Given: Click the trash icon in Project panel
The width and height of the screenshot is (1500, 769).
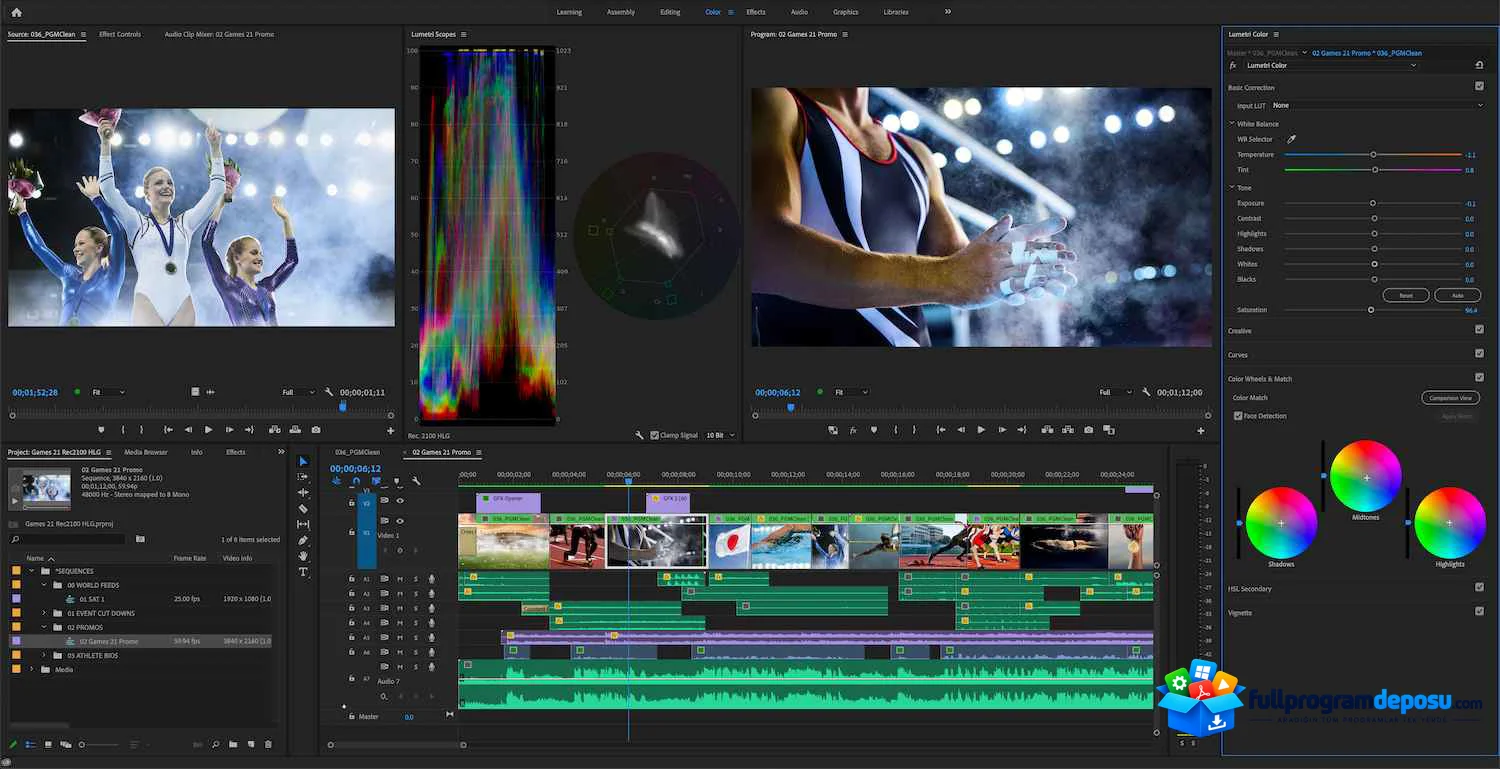Looking at the screenshot, I should (x=267, y=744).
